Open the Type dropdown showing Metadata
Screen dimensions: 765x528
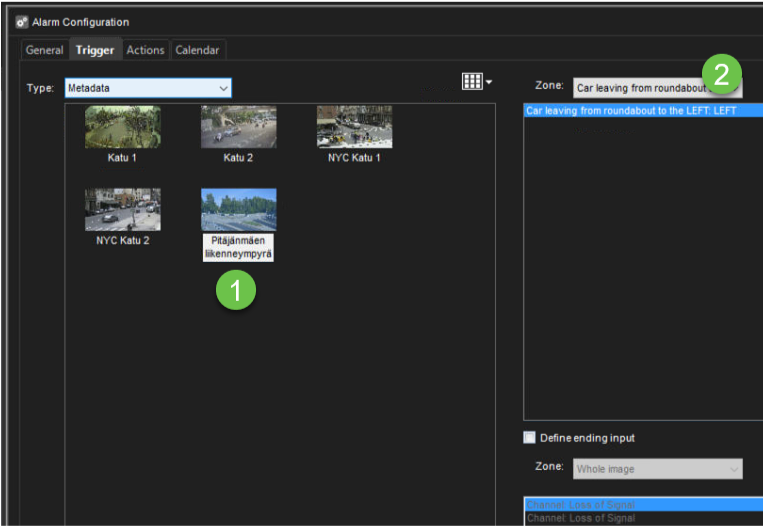pyautogui.click(x=148, y=88)
